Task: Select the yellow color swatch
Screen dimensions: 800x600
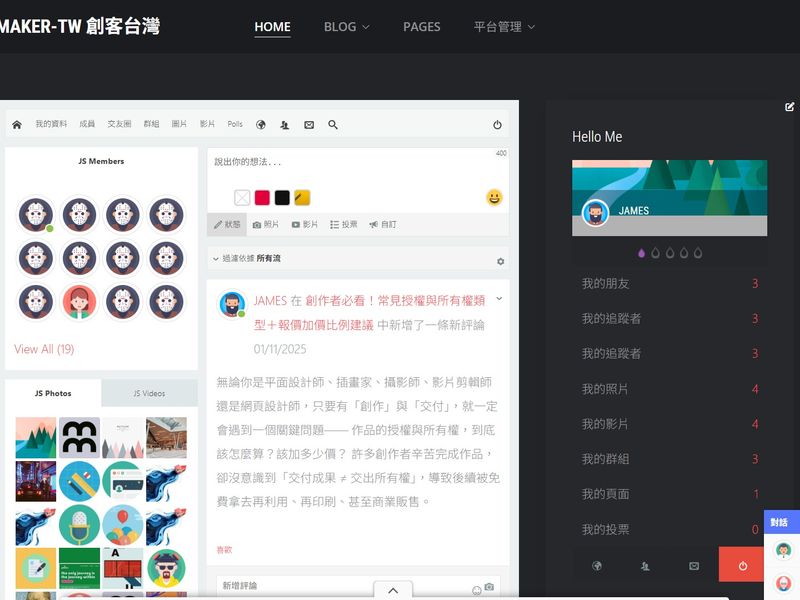Action: [302, 197]
